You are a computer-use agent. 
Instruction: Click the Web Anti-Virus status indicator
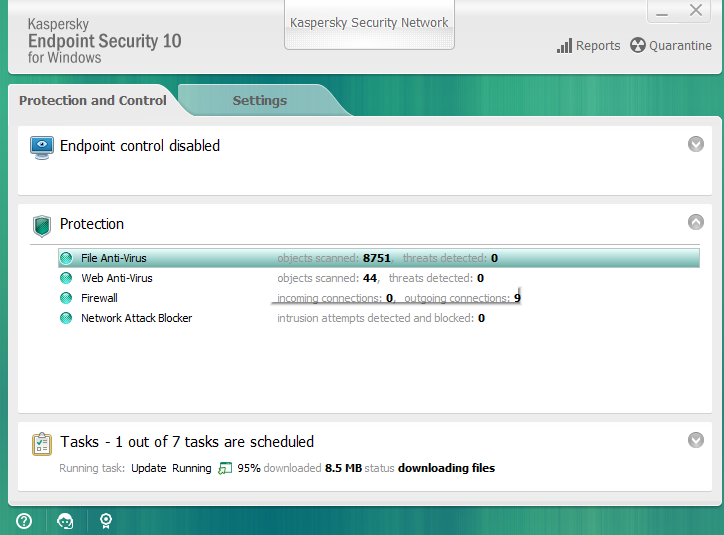click(66, 278)
